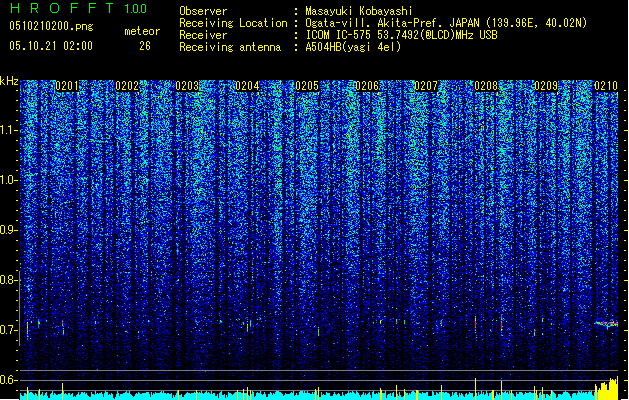Image resolution: width=629 pixels, height=400 pixels.
Task: Click the 0201 time marker
Action: coord(67,86)
